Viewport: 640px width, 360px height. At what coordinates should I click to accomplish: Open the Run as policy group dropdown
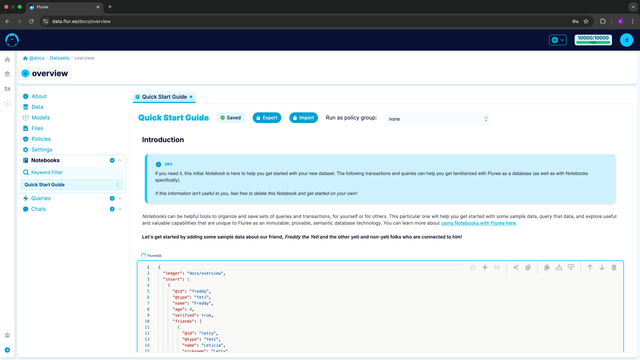(438, 119)
